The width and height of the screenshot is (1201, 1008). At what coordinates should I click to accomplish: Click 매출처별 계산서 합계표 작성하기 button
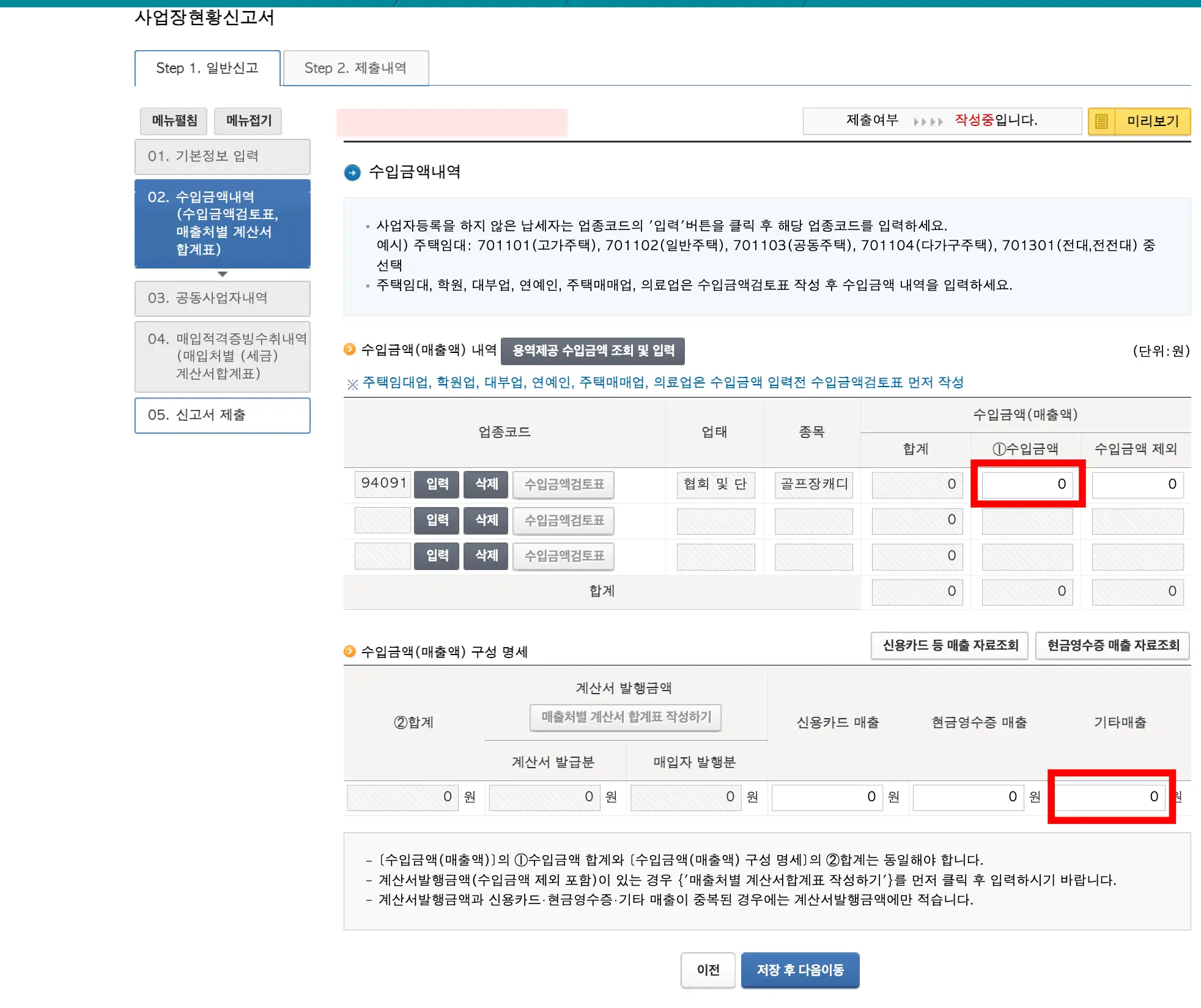[x=625, y=718]
